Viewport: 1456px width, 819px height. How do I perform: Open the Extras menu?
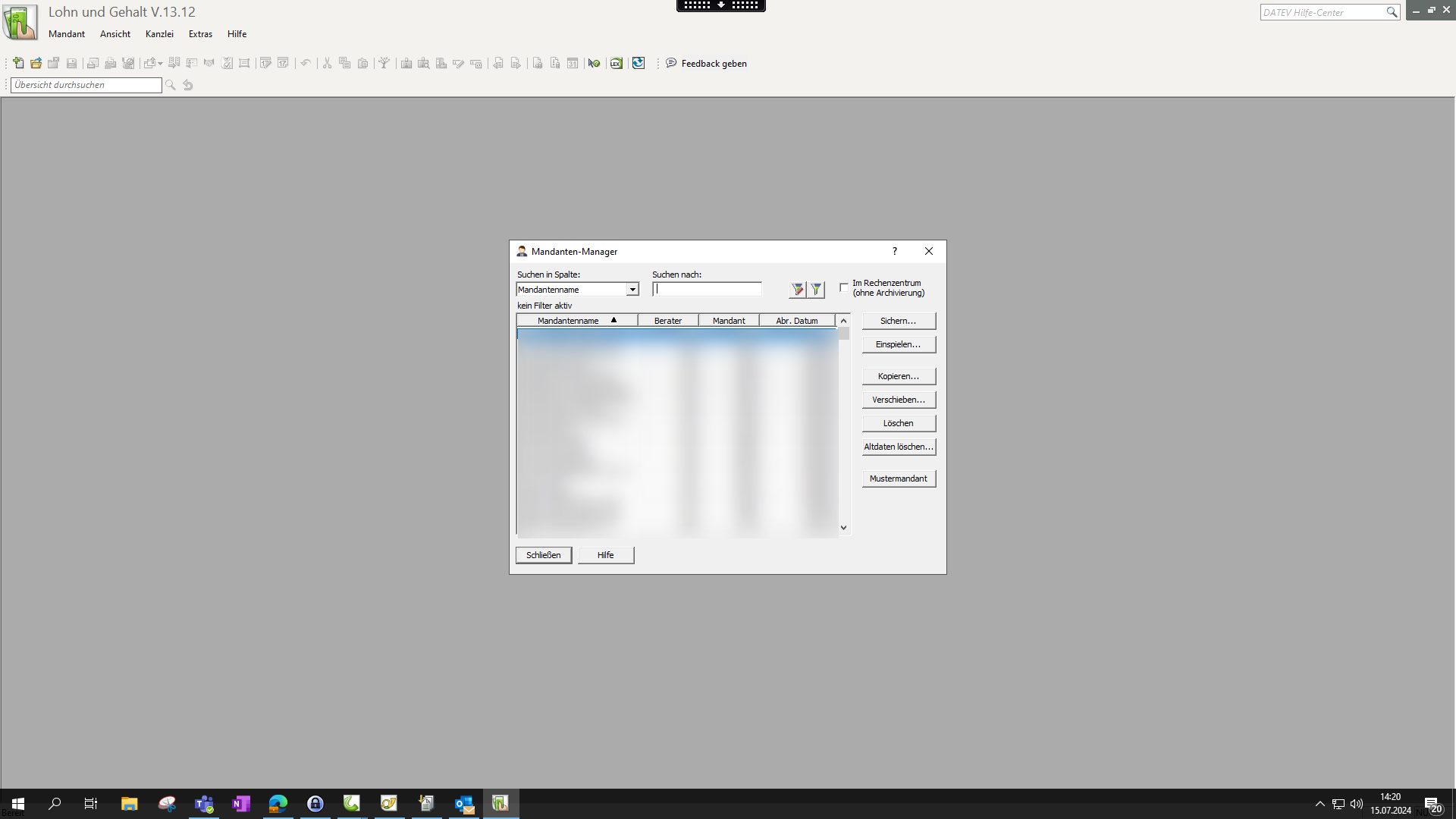point(200,34)
